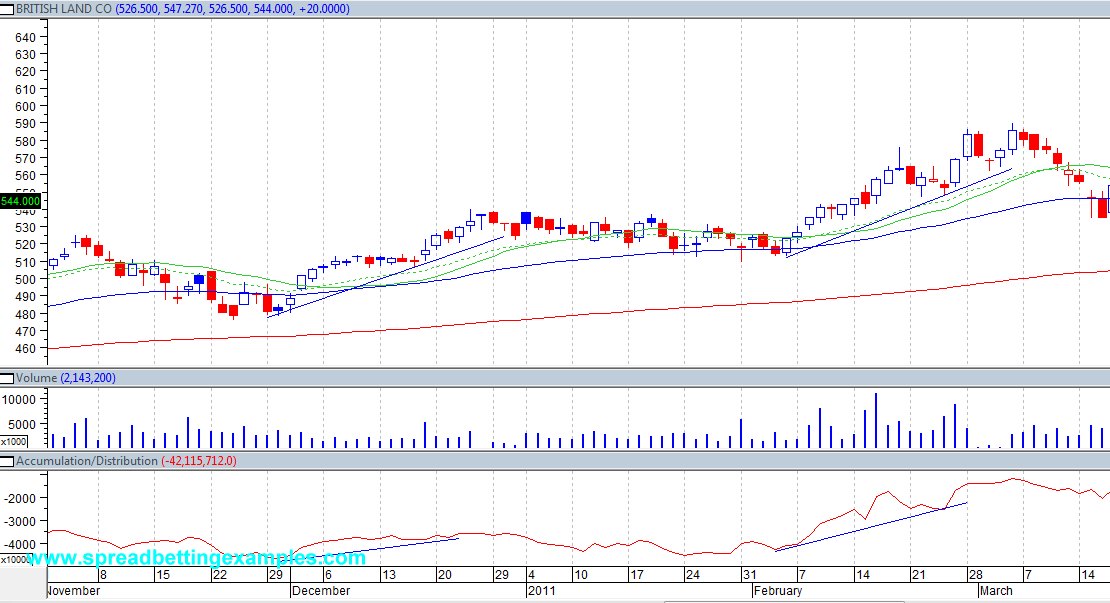Click the blue candle at early January
This screenshot has height=603, width=1110.
[526, 217]
